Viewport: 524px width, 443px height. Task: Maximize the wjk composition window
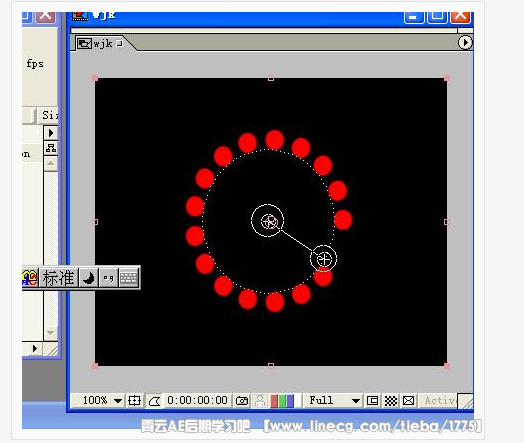coord(437,17)
